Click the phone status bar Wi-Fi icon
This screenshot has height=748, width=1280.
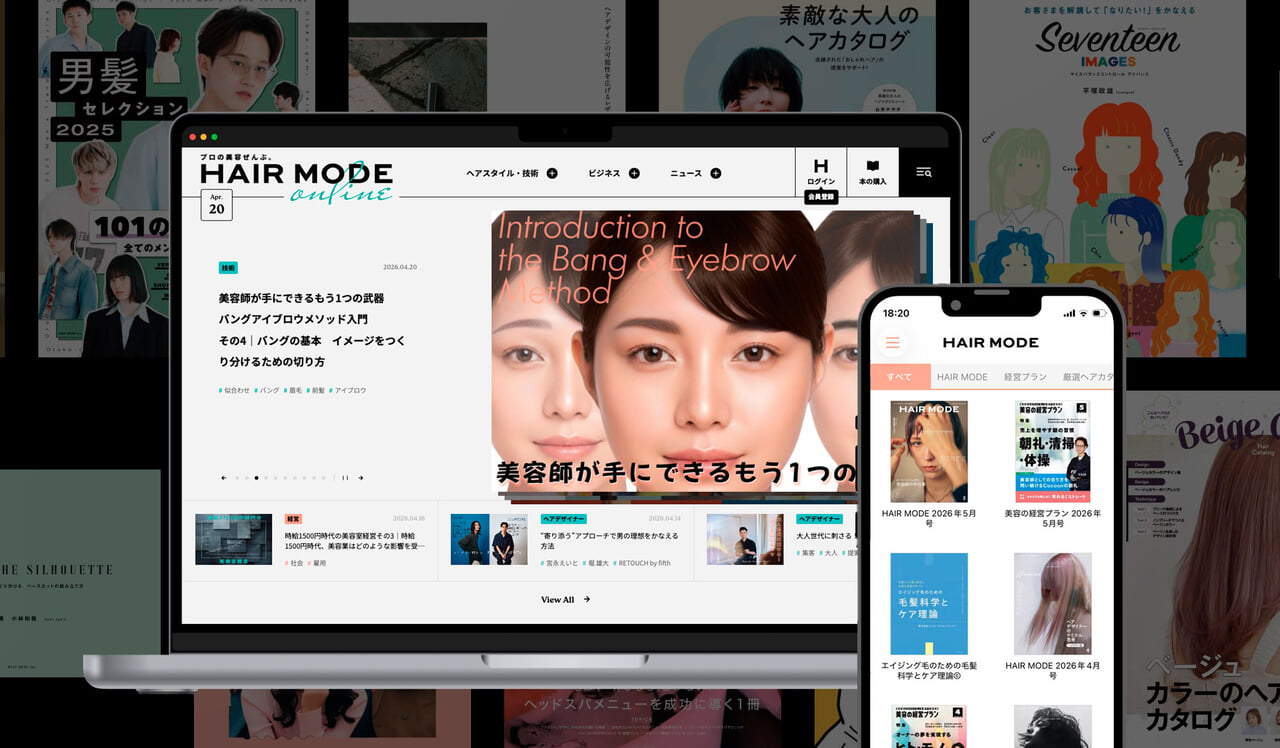(1083, 313)
